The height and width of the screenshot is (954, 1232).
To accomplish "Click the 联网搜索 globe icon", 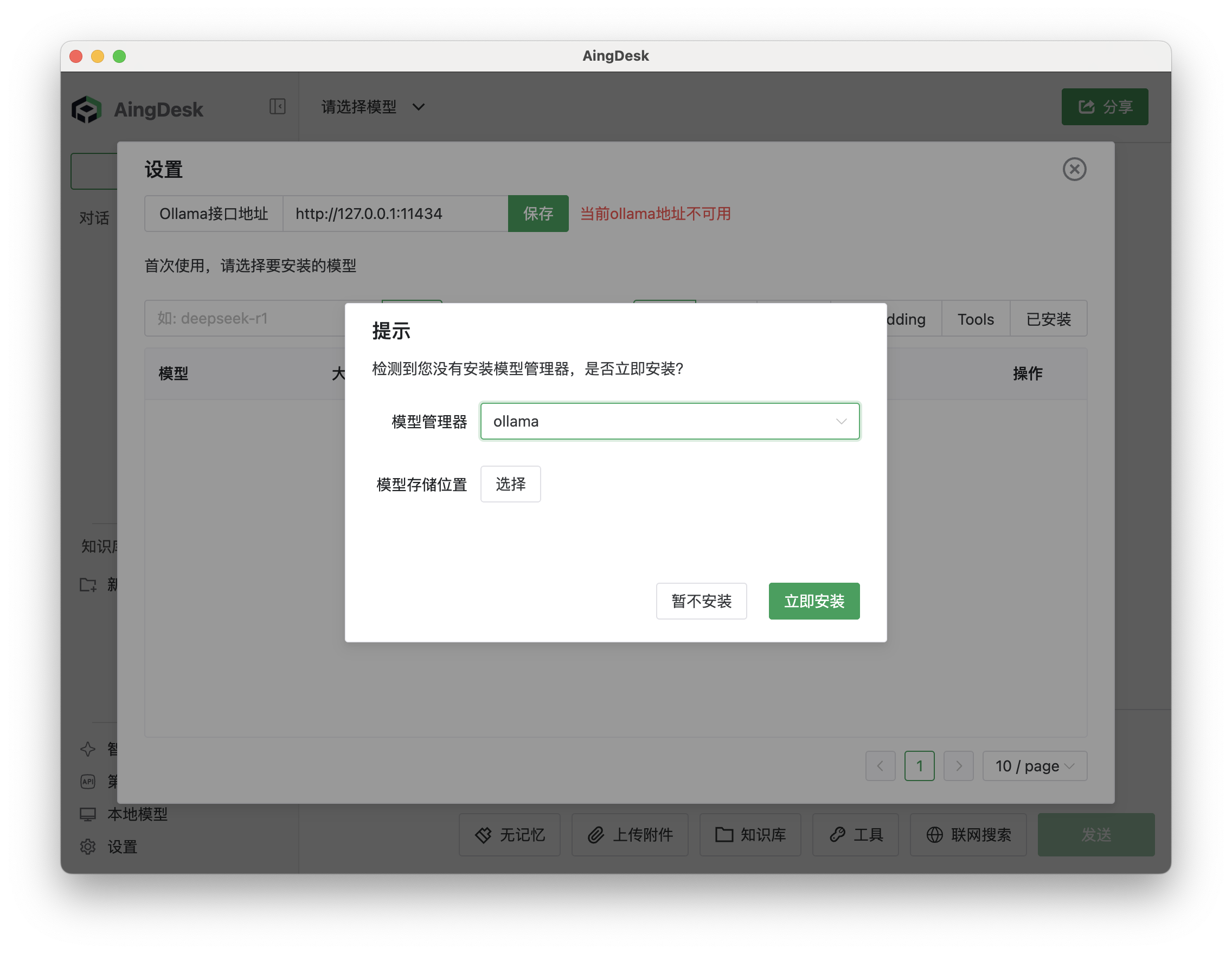I will click(x=934, y=835).
